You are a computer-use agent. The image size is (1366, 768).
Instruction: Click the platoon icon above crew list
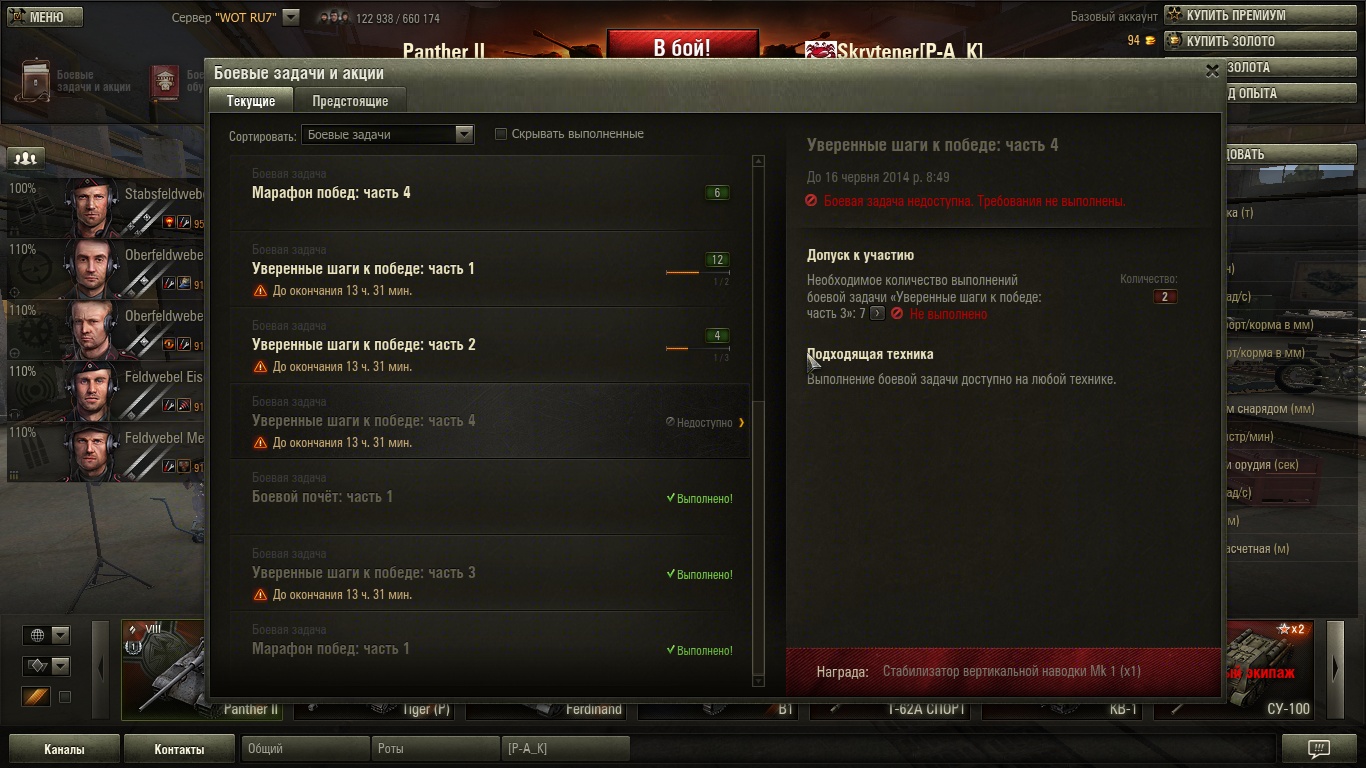(x=26, y=158)
